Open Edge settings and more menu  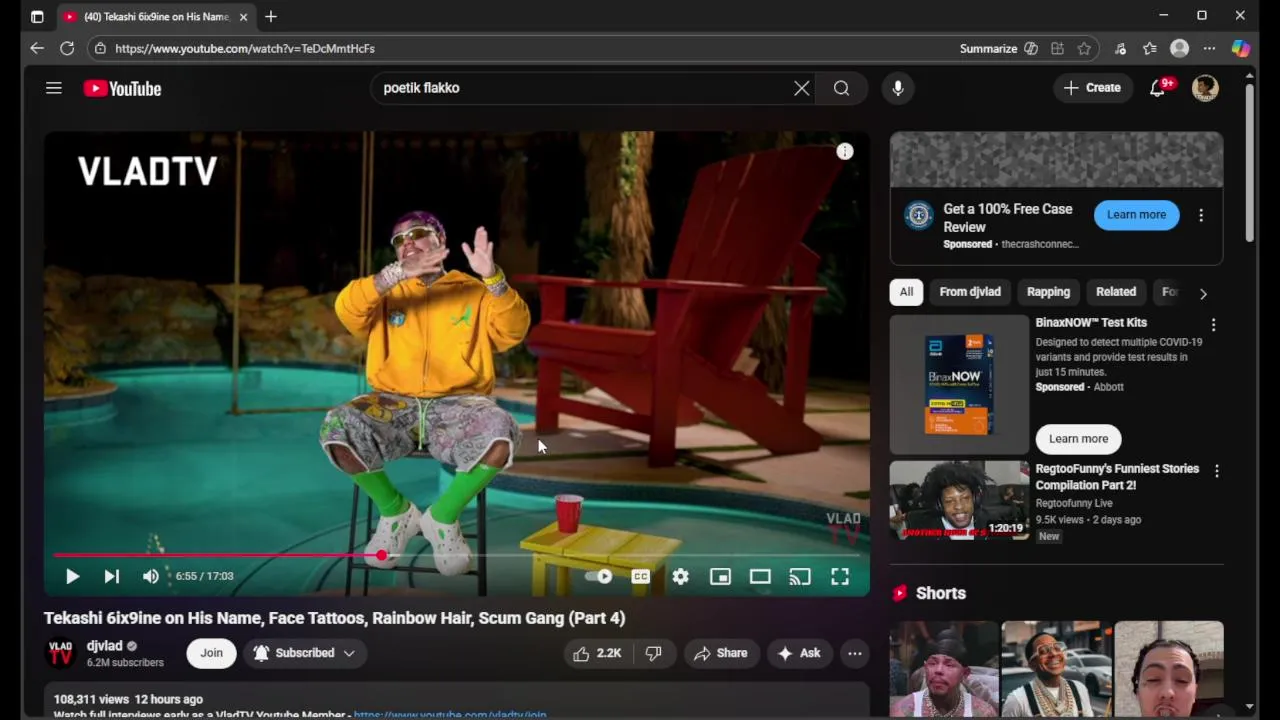coord(1209,48)
